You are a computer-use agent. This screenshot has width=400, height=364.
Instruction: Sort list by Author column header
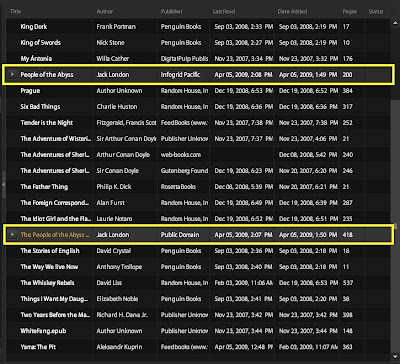click(x=105, y=11)
